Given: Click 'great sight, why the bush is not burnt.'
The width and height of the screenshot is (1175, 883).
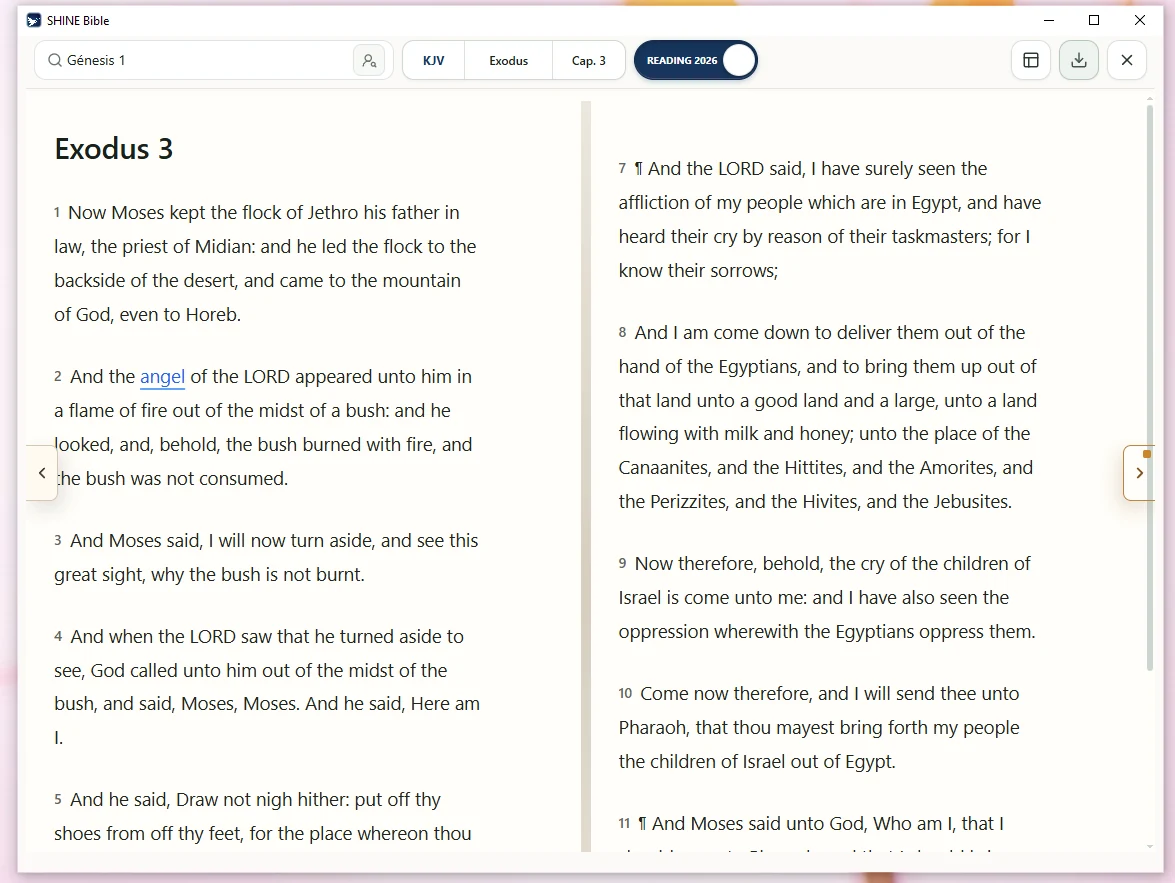Looking at the screenshot, I should 209,575.
